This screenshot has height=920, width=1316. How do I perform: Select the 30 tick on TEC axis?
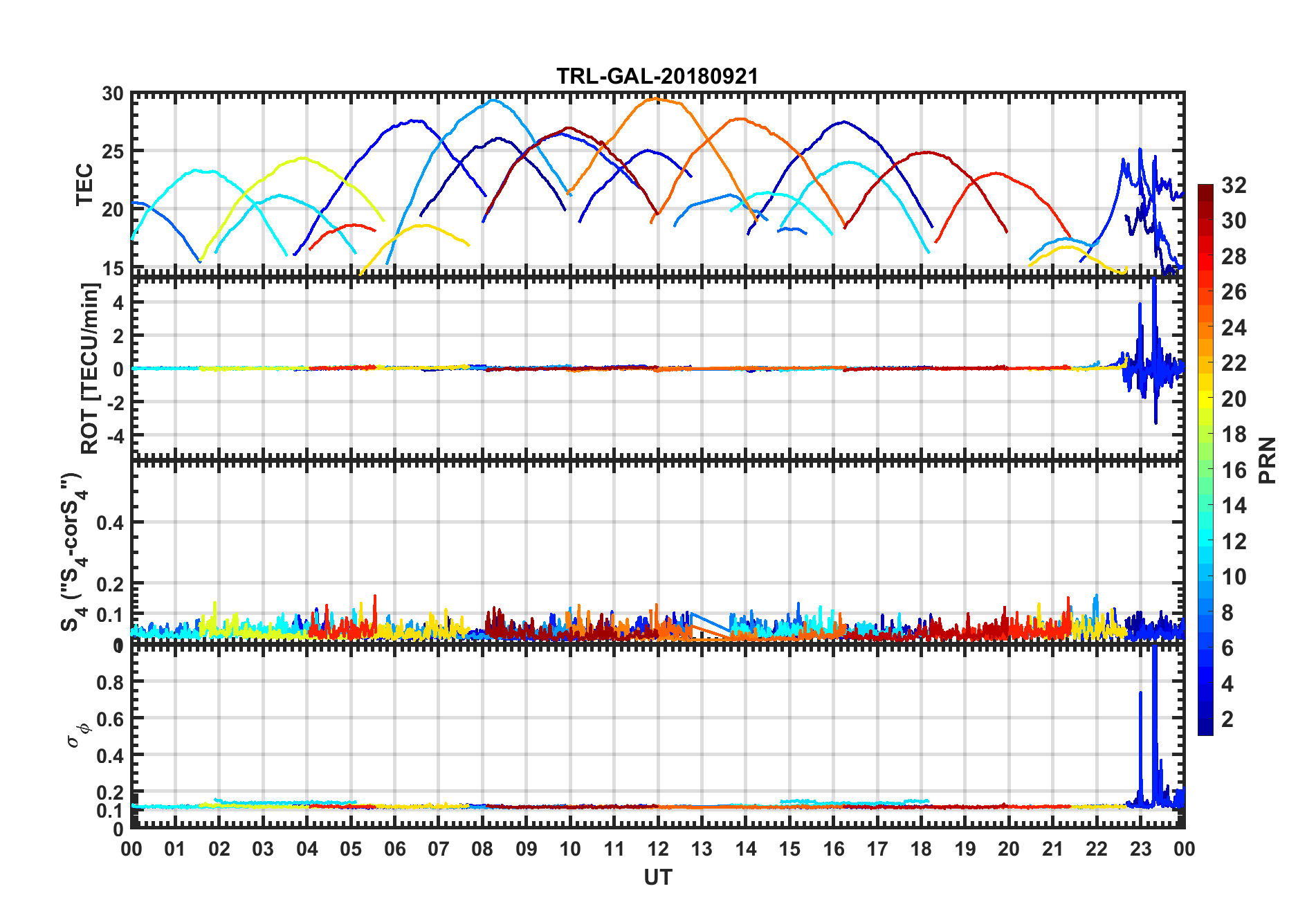[113, 94]
